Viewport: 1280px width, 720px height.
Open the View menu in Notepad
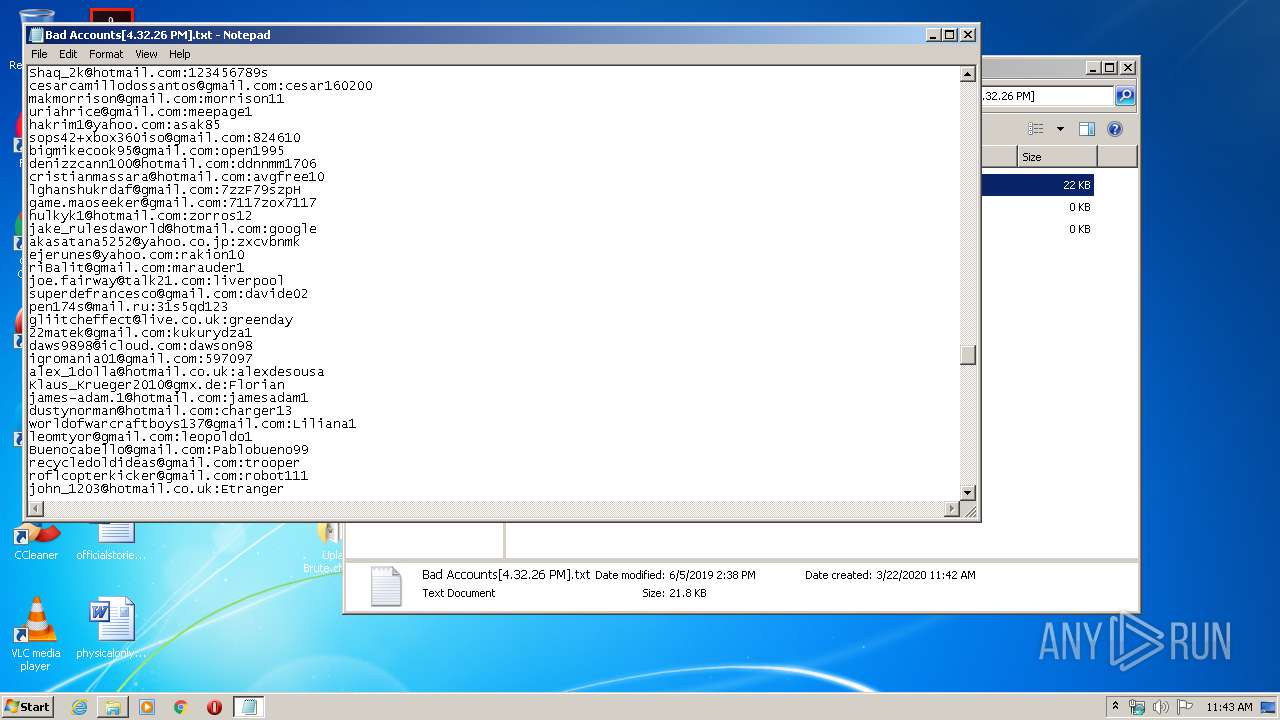click(x=146, y=54)
